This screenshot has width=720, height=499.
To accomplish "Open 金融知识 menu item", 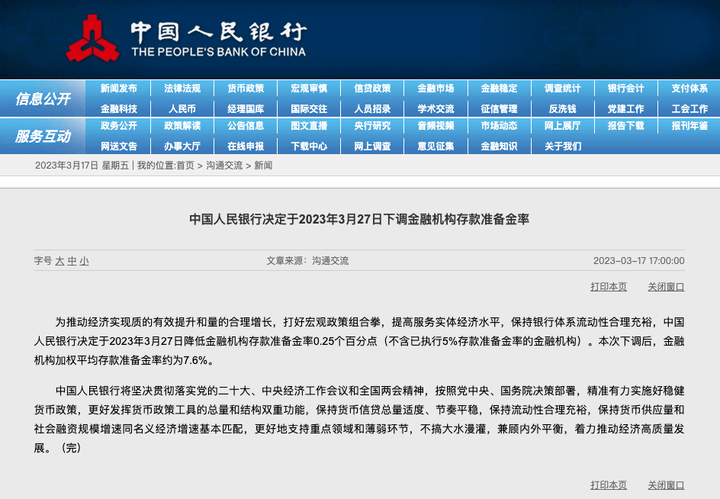I will 499,146.
